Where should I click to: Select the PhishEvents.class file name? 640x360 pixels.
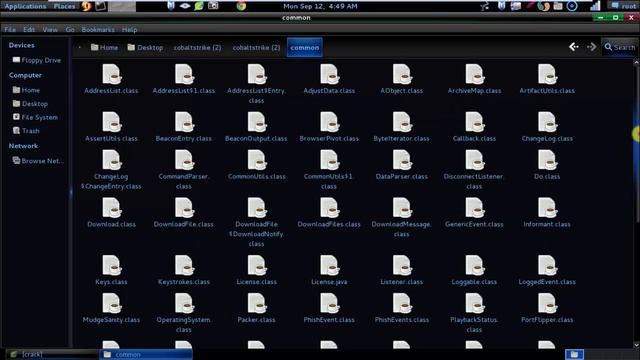point(402,320)
